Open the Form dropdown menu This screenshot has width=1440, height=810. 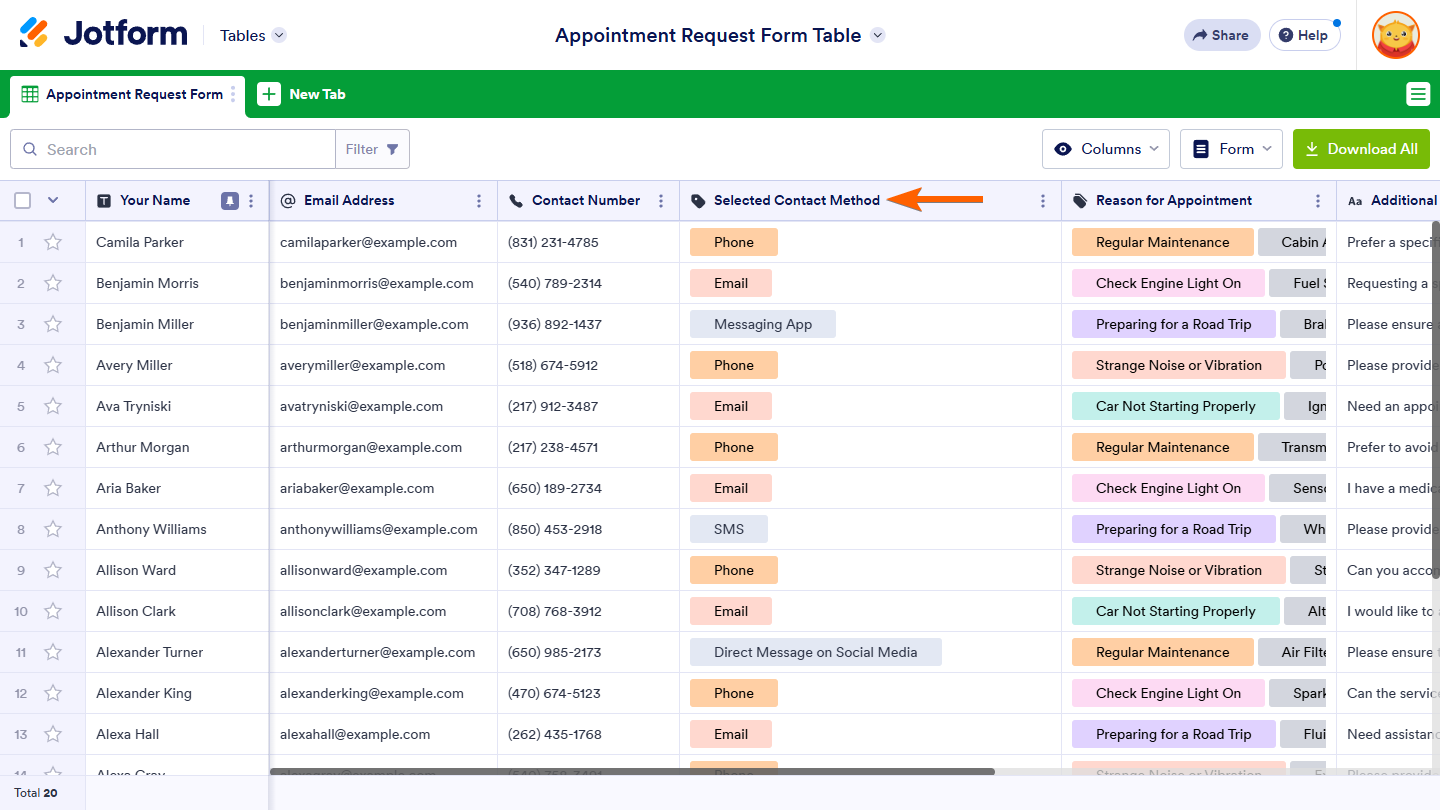(x=1232, y=149)
